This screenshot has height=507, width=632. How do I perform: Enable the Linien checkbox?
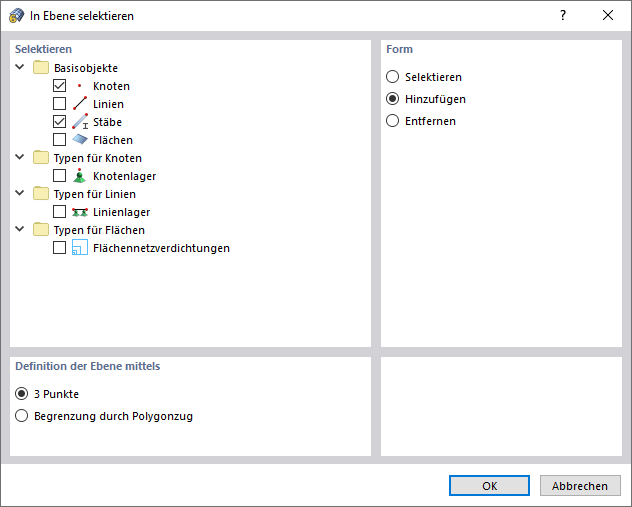60,104
